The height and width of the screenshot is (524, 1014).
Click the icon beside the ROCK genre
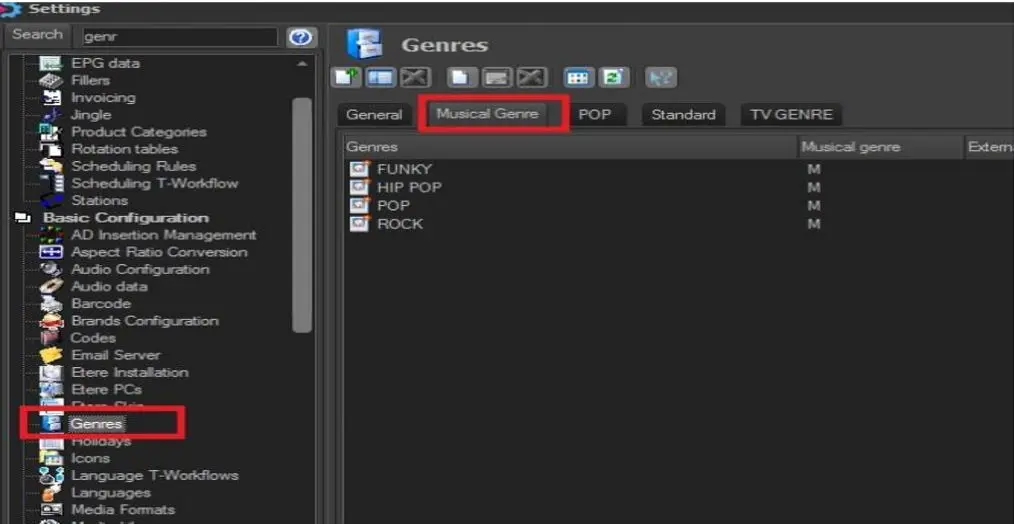click(x=360, y=224)
